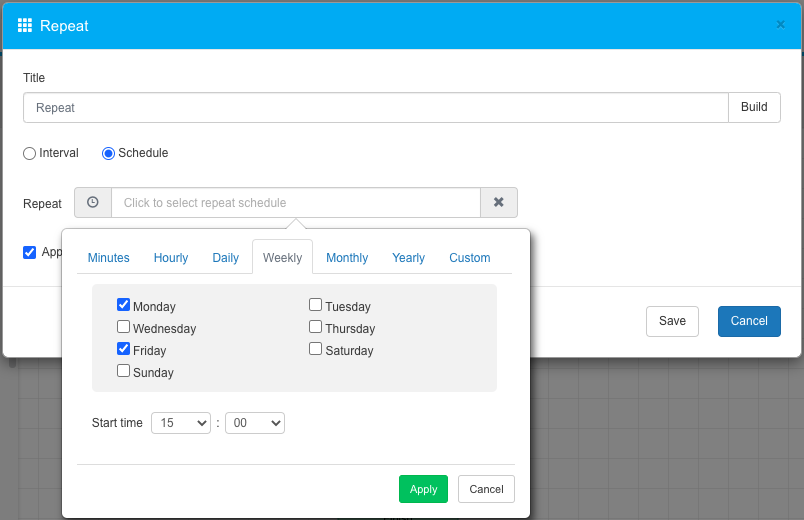Click the Save button
This screenshot has height=520, width=804.
(672, 321)
